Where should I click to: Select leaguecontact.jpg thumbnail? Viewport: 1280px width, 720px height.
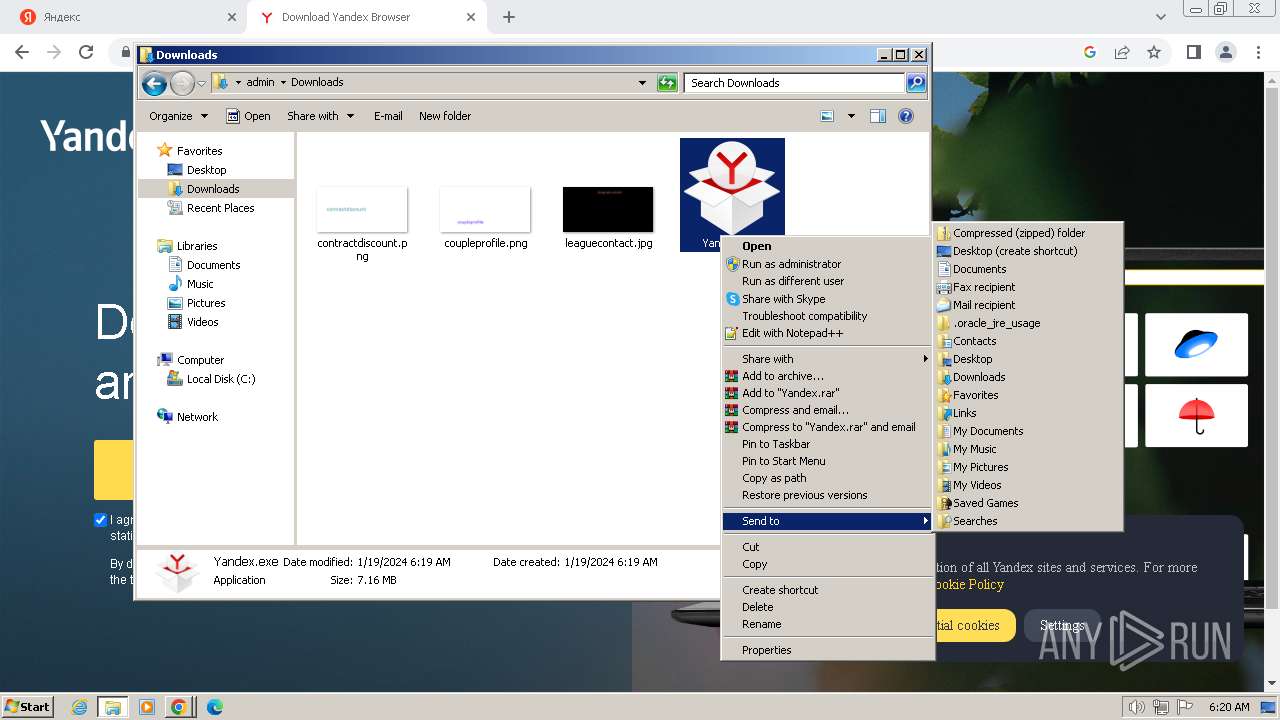(608, 210)
